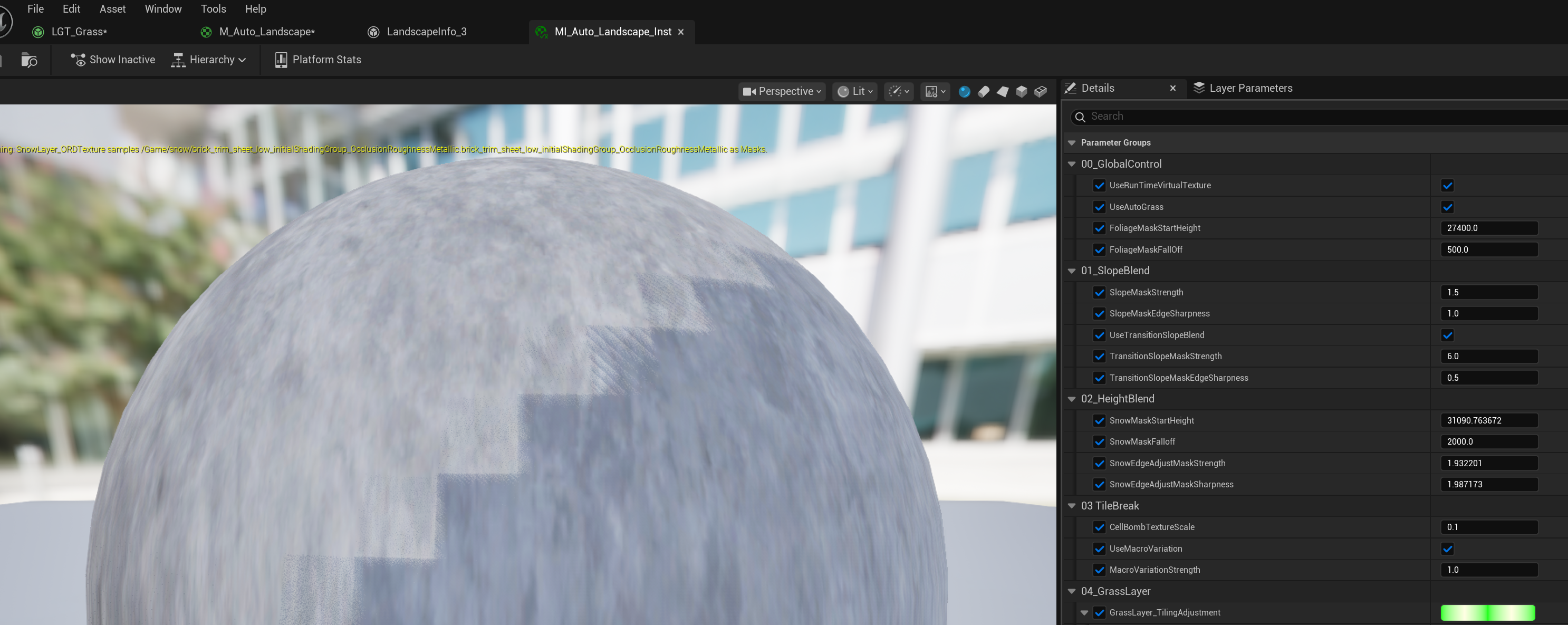
Task: Use the custom preview mesh icon
Action: [1040, 91]
